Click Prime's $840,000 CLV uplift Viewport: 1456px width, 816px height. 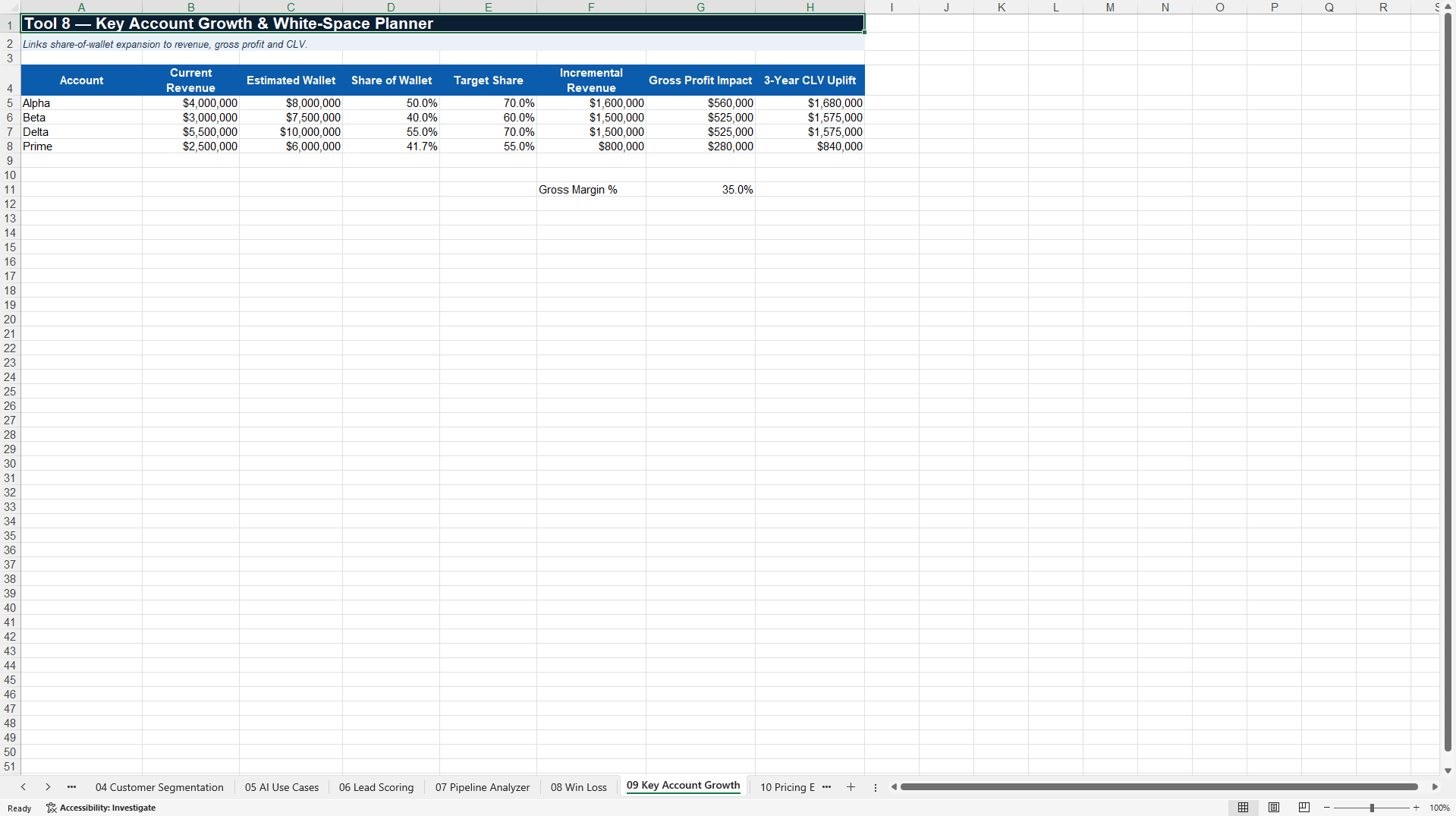(x=810, y=147)
